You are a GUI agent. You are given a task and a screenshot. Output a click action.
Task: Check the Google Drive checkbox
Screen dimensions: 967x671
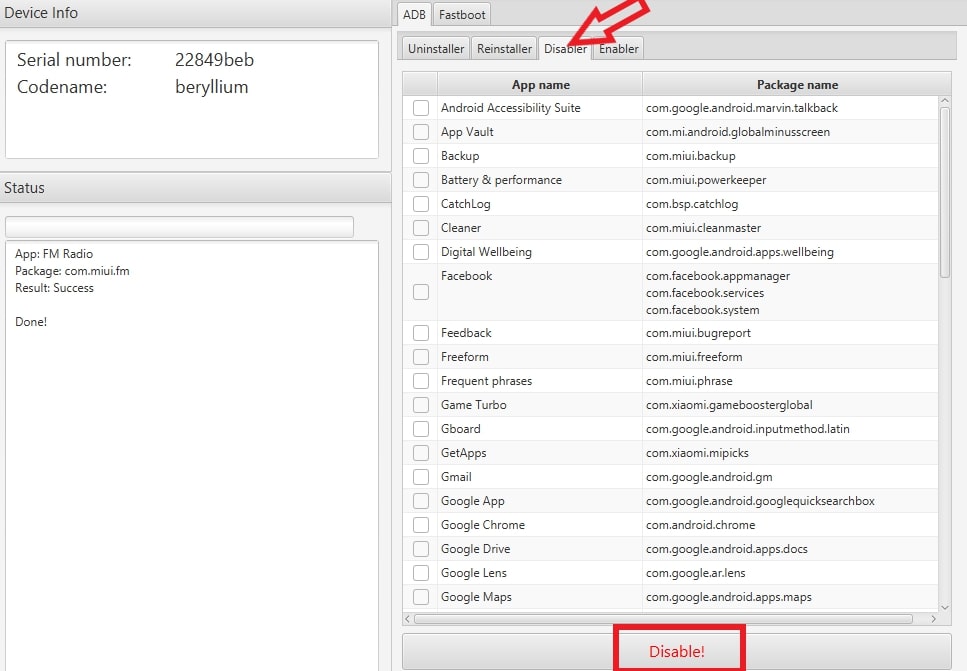tap(421, 549)
